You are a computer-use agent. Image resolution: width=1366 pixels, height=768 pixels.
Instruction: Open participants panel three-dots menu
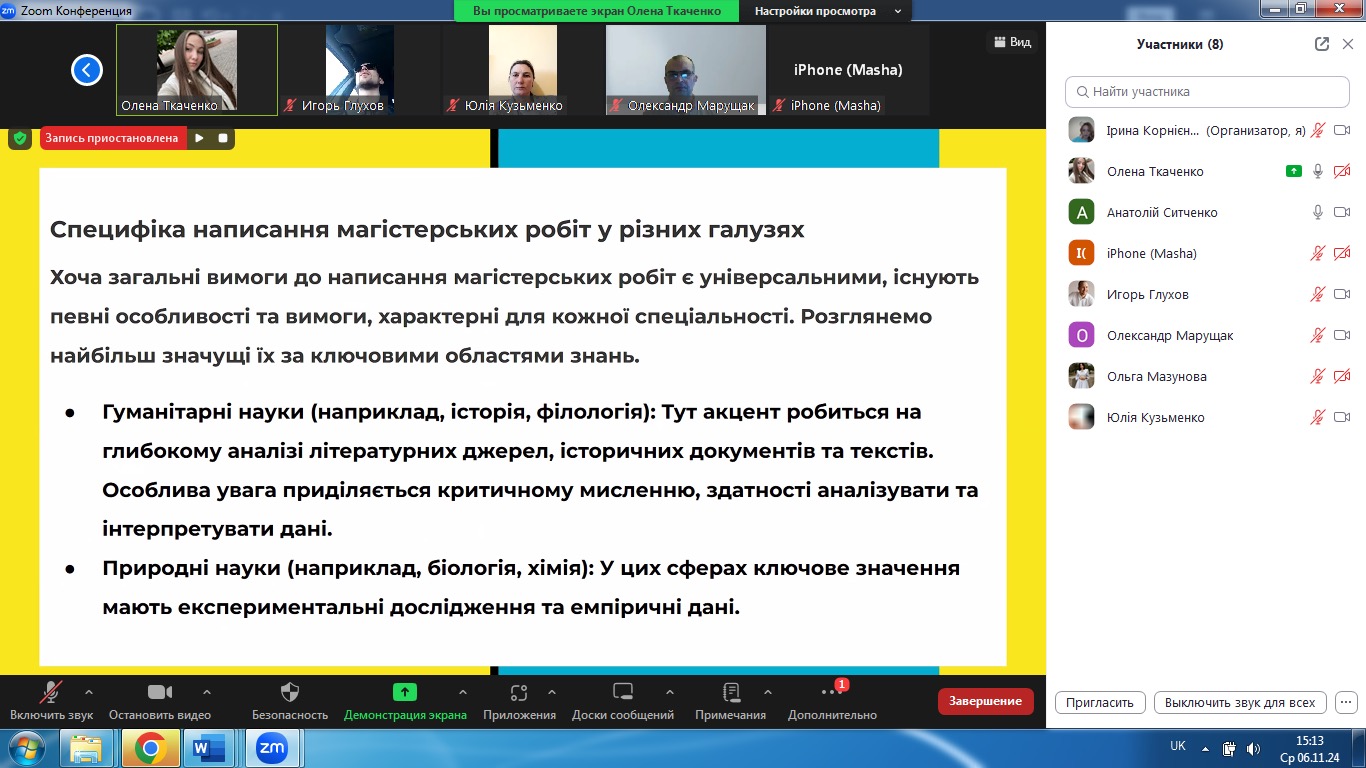tap(1346, 702)
